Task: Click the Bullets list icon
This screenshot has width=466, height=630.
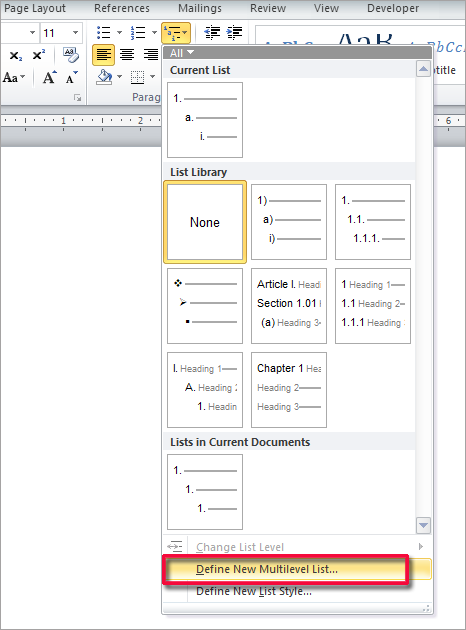Action: (x=104, y=33)
